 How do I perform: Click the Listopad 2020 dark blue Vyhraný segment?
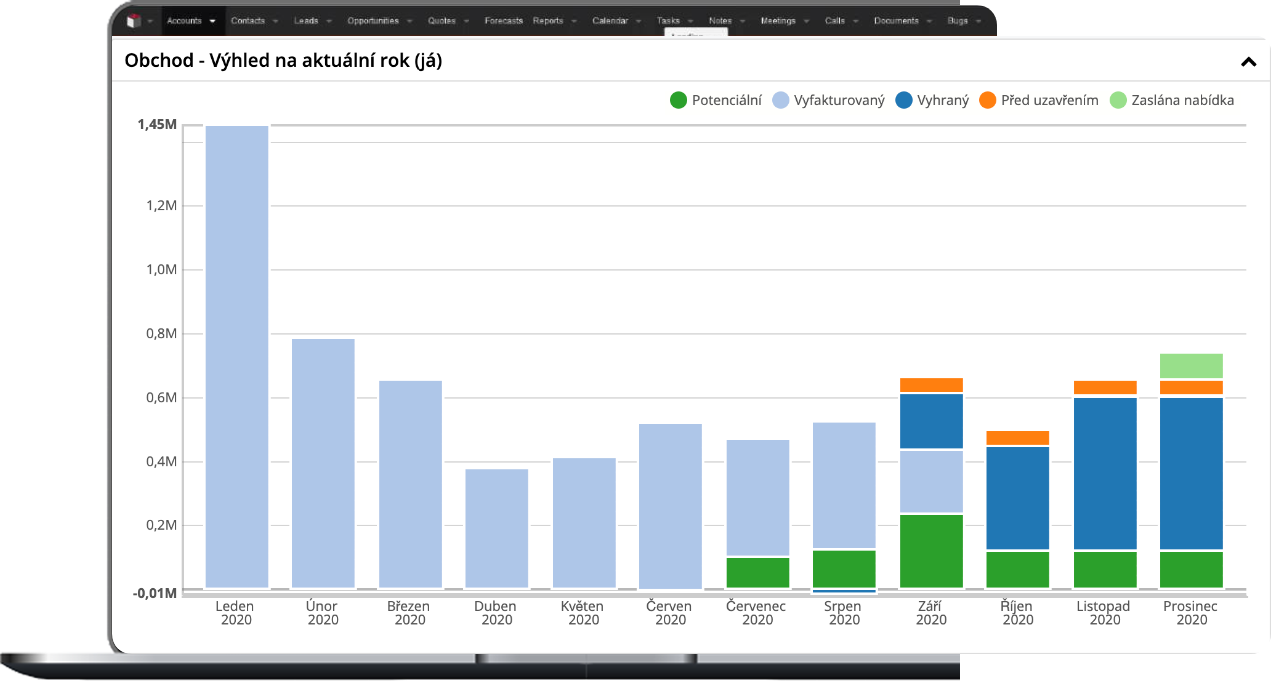(x=1105, y=473)
